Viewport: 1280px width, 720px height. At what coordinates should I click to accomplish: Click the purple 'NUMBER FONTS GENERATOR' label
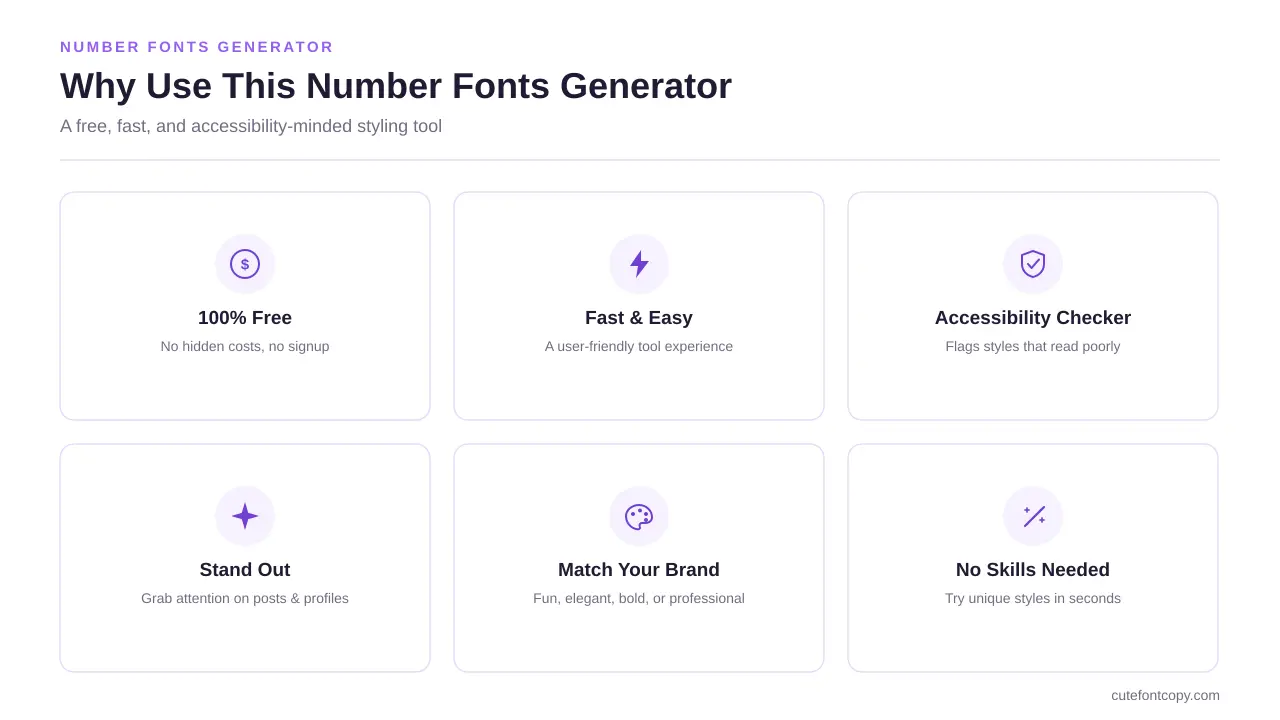click(x=197, y=47)
